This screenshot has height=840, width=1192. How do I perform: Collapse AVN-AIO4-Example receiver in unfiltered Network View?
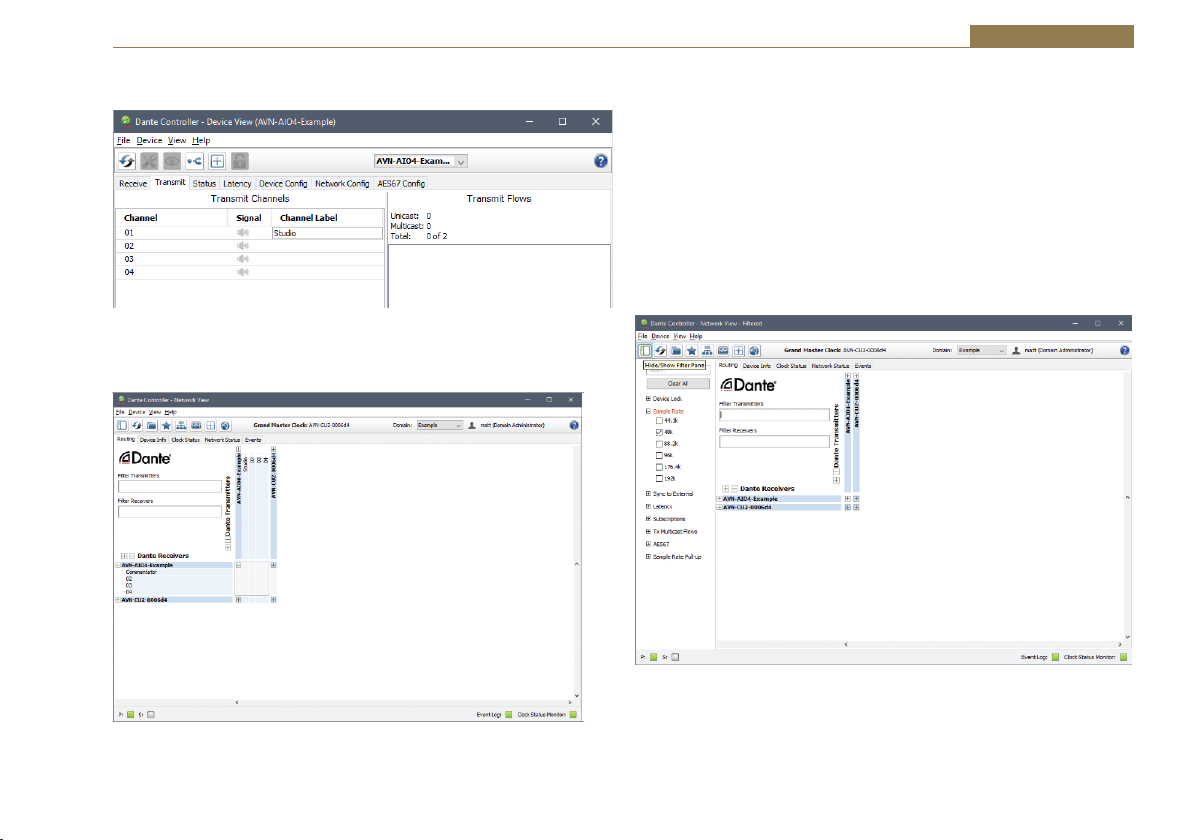119,566
